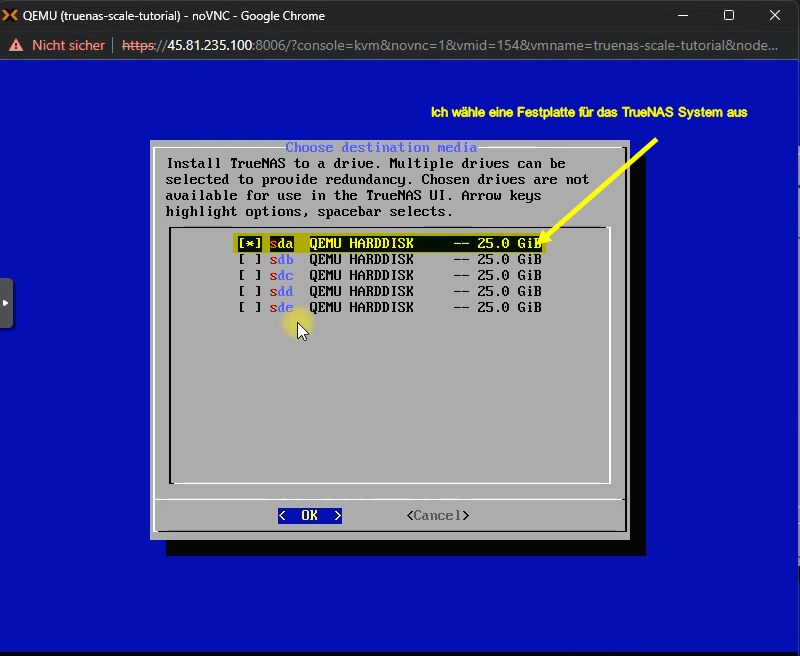The image size is (800, 656).
Task: Maximize the Chrome noVNC window
Action: (729, 16)
